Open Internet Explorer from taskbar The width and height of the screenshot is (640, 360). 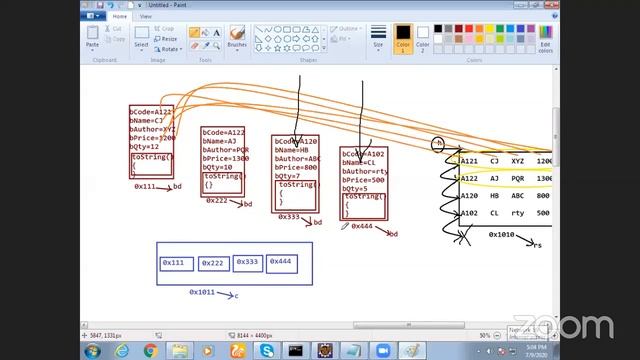tap(122, 351)
